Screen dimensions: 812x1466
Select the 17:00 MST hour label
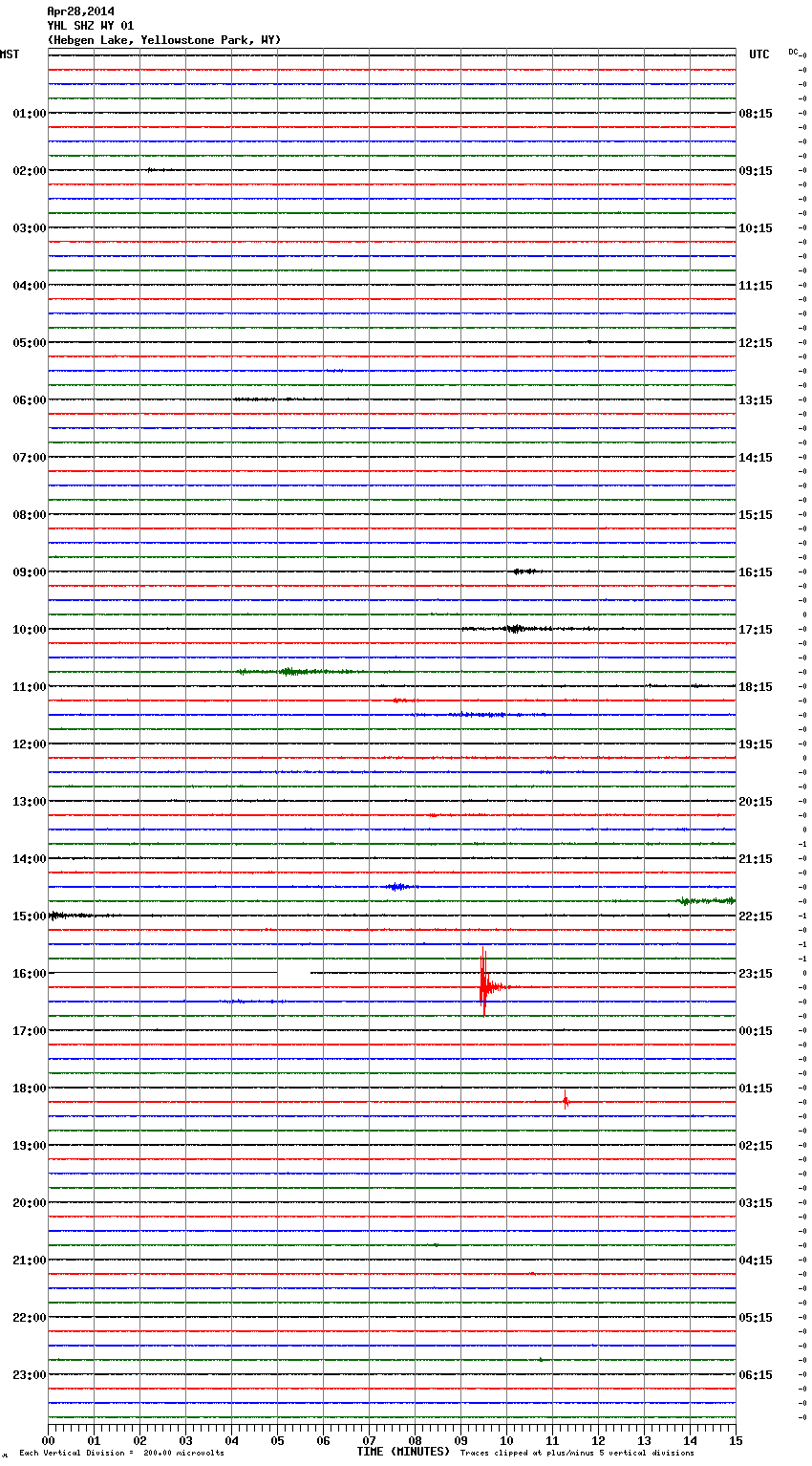pyautogui.click(x=29, y=1031)
